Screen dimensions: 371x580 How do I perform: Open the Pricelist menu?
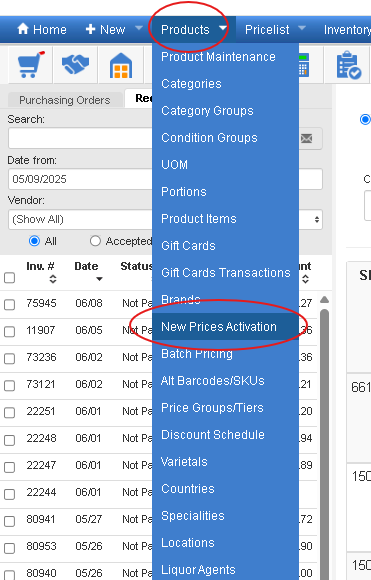click(x=267, y=29)
